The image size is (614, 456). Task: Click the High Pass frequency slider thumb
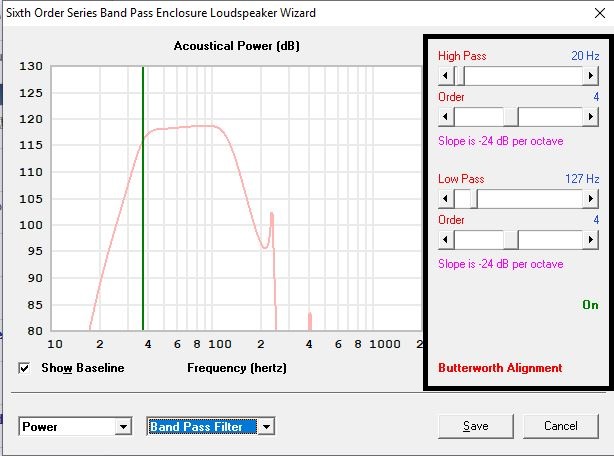click(x=461, y=76)
